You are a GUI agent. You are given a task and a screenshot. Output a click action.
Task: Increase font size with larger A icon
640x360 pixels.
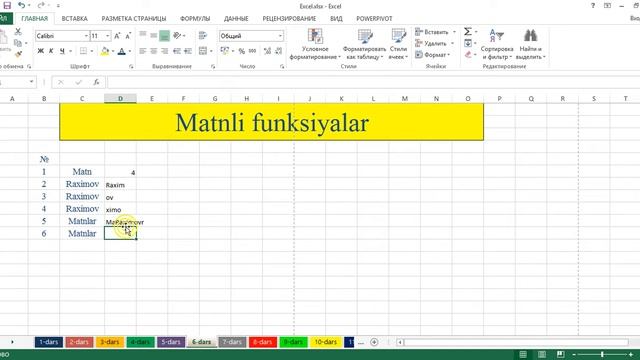[117, 36]
